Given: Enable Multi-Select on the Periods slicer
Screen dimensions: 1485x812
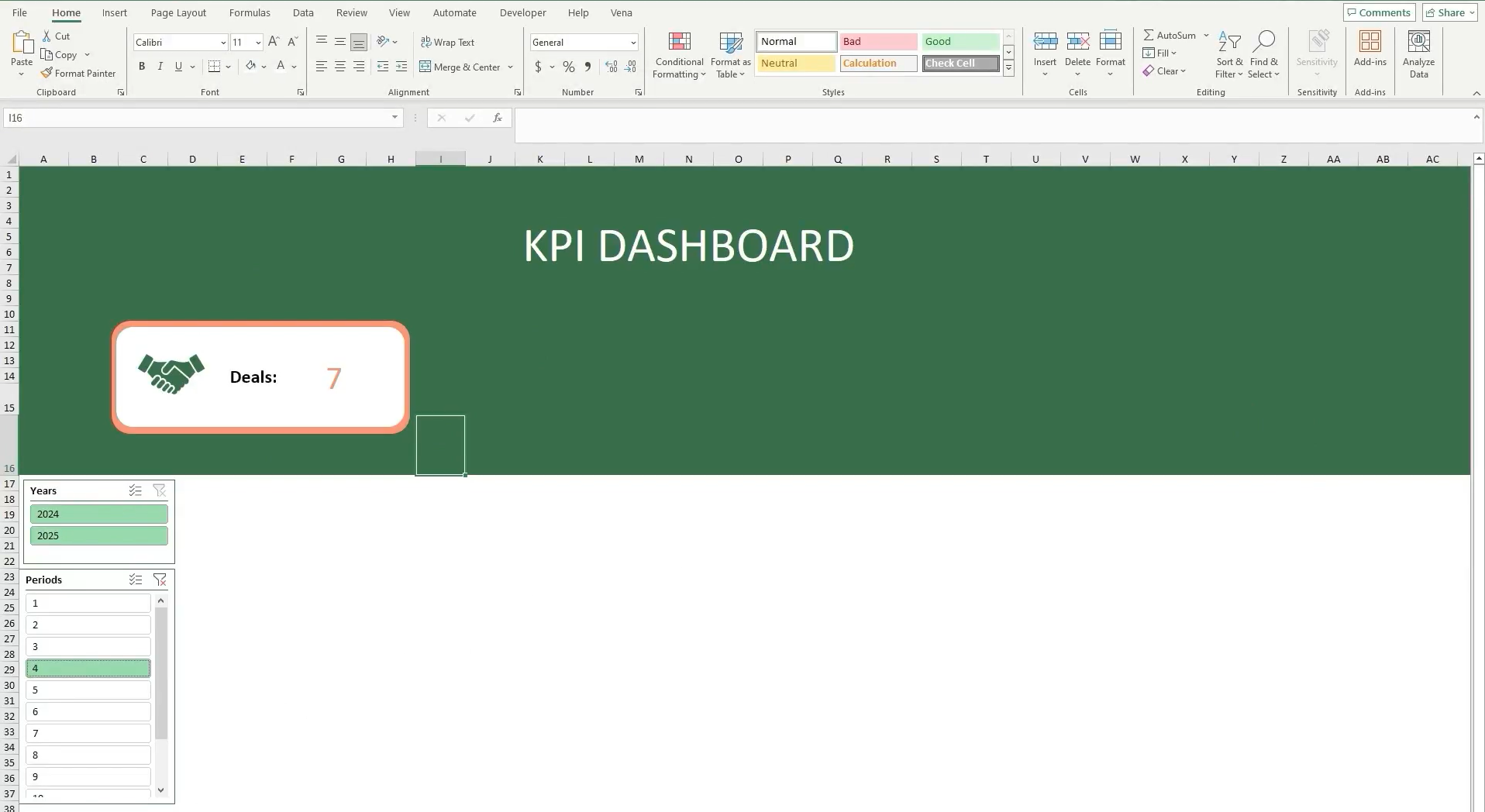Looking at the screenshot, I should click(135, 580).
